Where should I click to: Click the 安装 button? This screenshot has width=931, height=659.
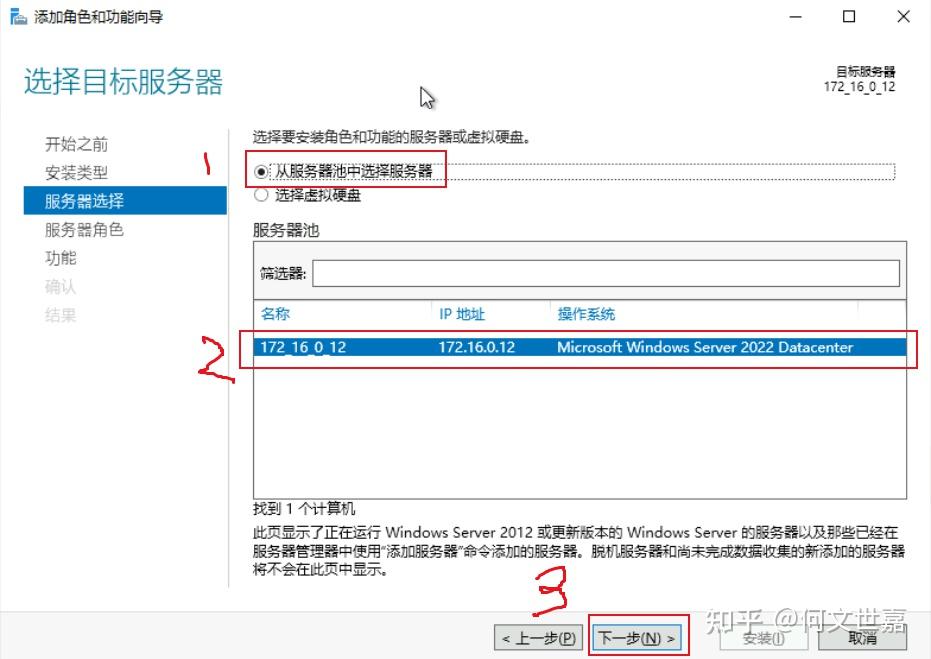pyautogui.click(x=761, y=637)
